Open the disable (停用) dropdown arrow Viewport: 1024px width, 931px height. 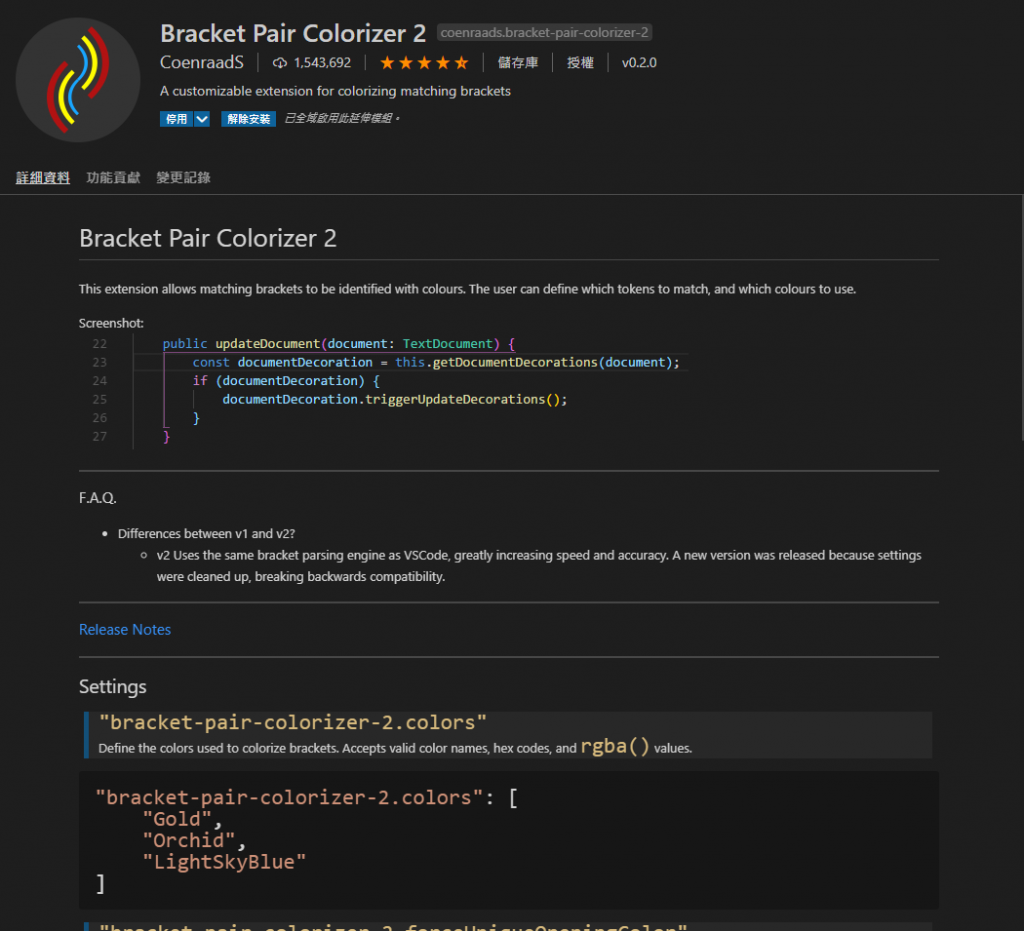[x=202, y=119]
